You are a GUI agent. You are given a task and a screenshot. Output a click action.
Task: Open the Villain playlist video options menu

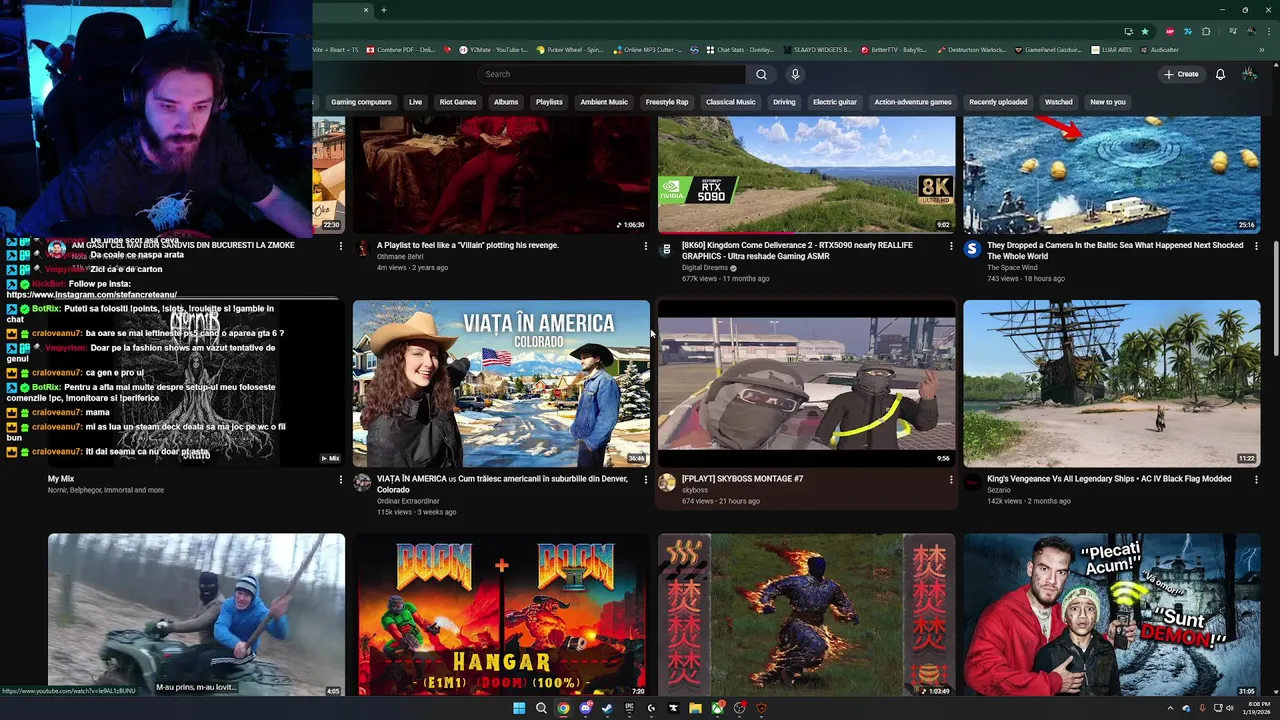pyautogui.click(x=645, y=246)
